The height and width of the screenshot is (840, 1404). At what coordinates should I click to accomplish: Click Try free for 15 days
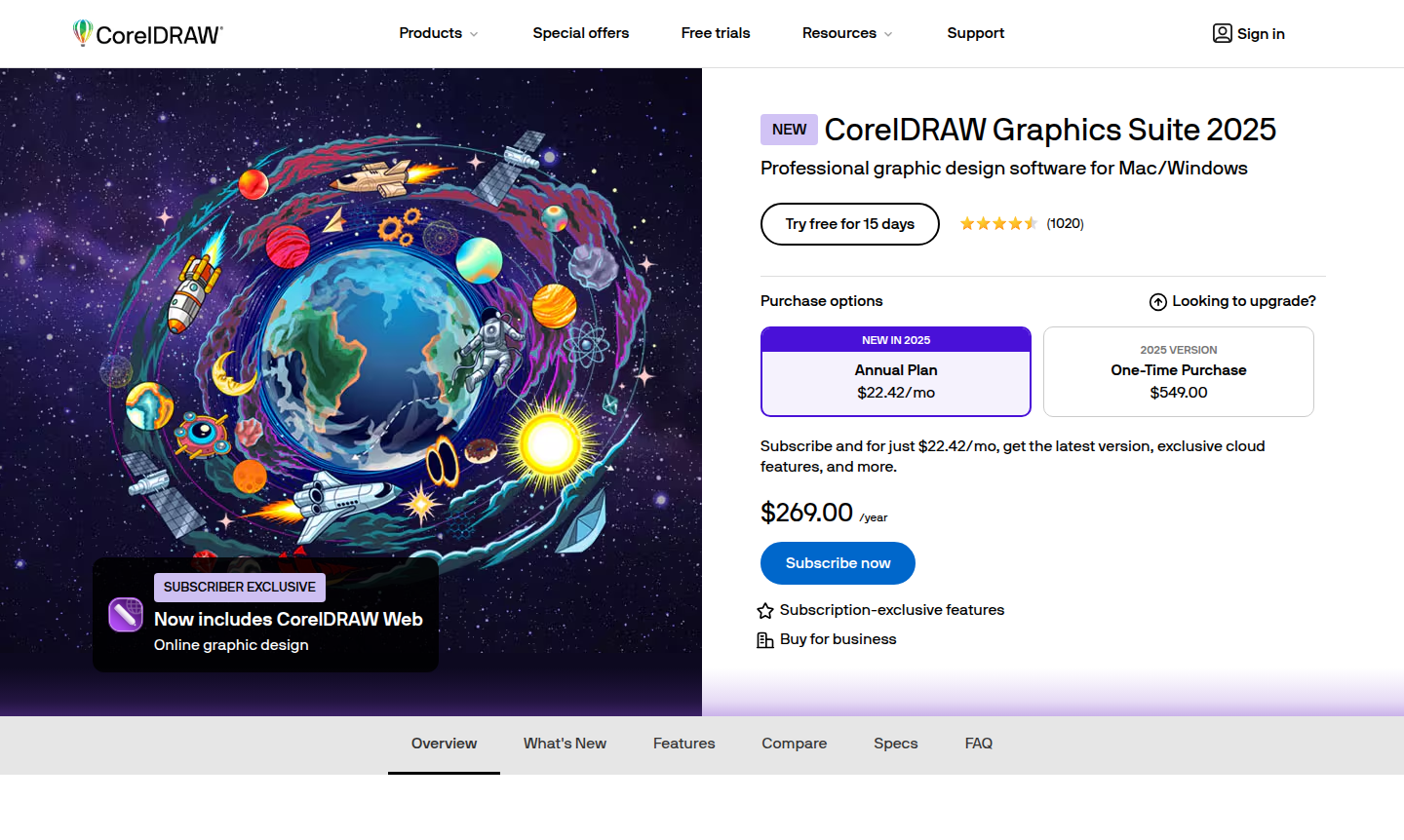(x=849, y=223)
